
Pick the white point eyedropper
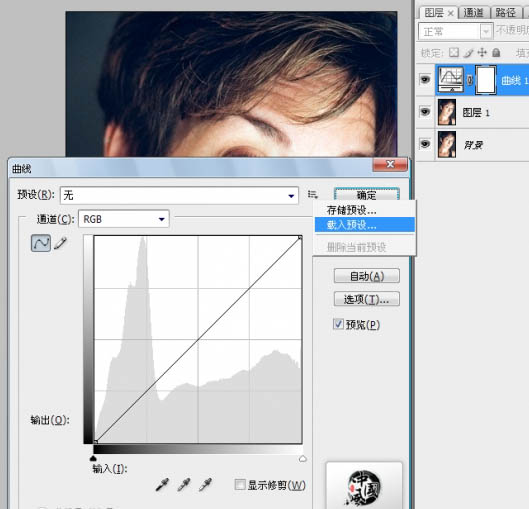coord(205,484)
